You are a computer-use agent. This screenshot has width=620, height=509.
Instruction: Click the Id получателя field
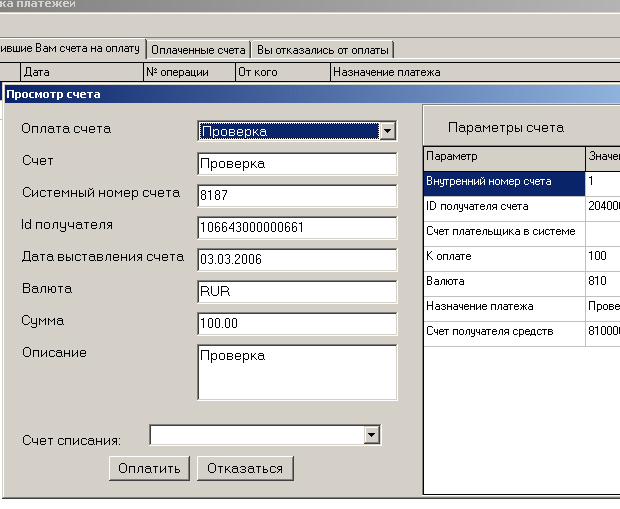tap(297, 227)
